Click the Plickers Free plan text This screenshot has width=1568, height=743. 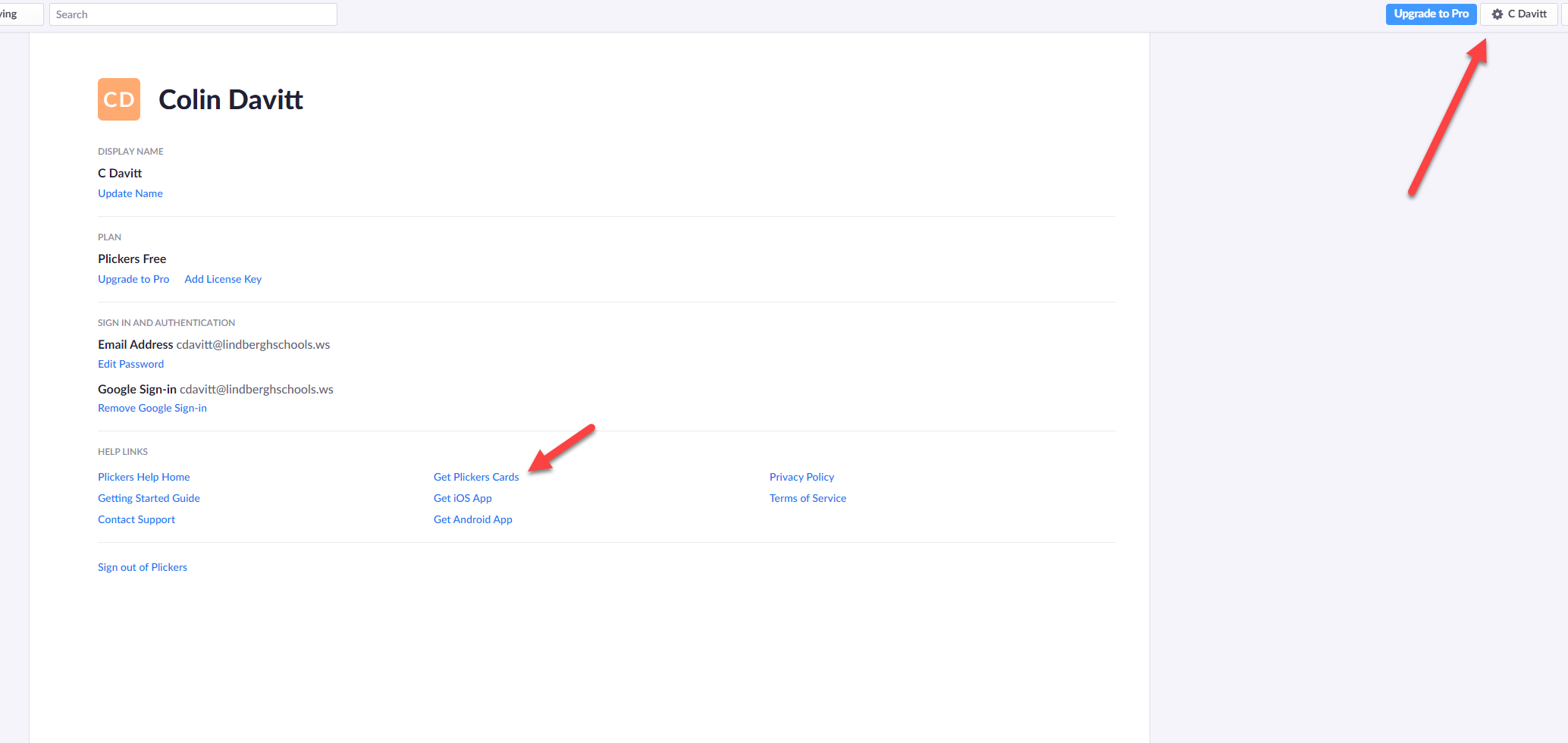pyautogui.click(x=132, y=259)
